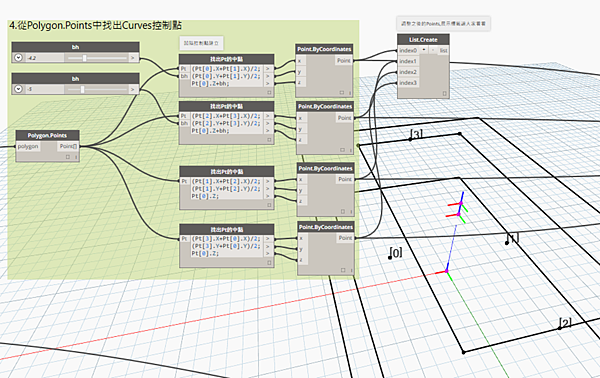Click the minus button on List.Create node
Viewport: 600px width, 378px height.
pos(433,50)
